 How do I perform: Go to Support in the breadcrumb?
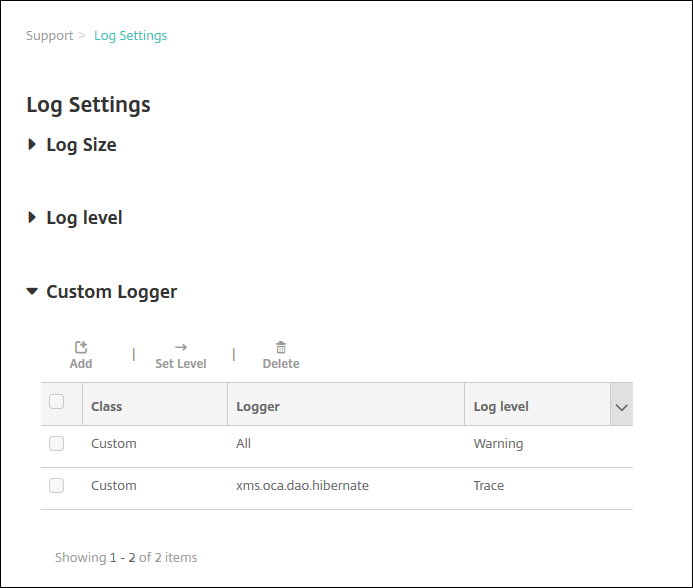tap(49, 36)
